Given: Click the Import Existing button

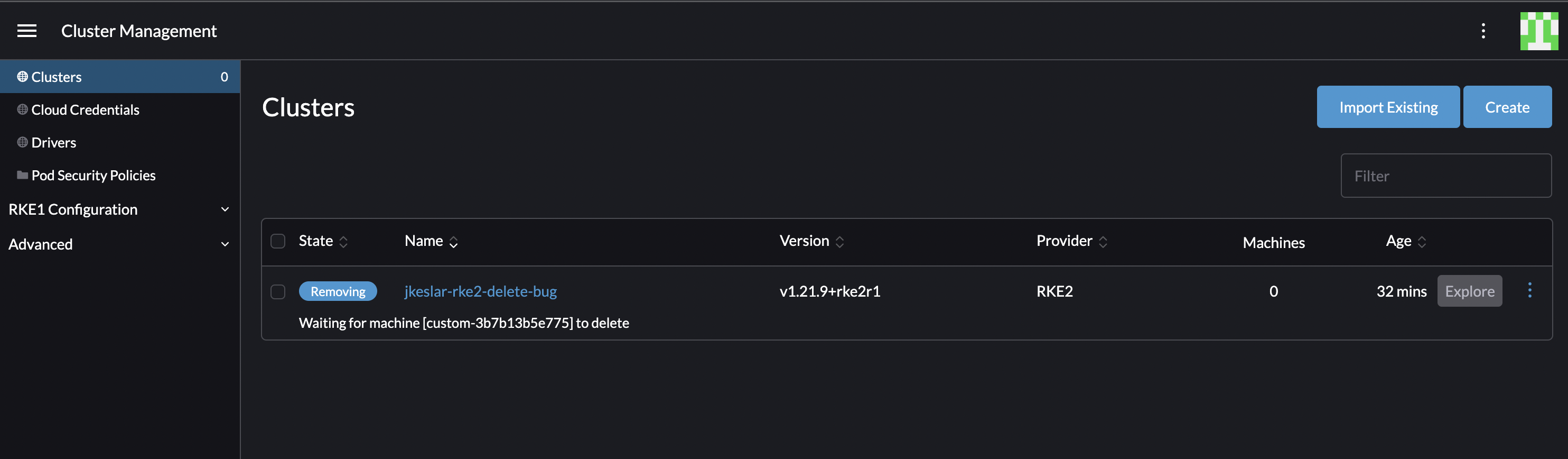Looking at the screenshot, I should (x=1388, y=107).
